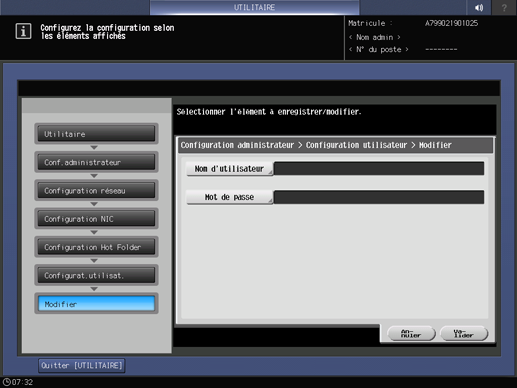
Task: Click the dark username input field
Action: tap(379, 169)
